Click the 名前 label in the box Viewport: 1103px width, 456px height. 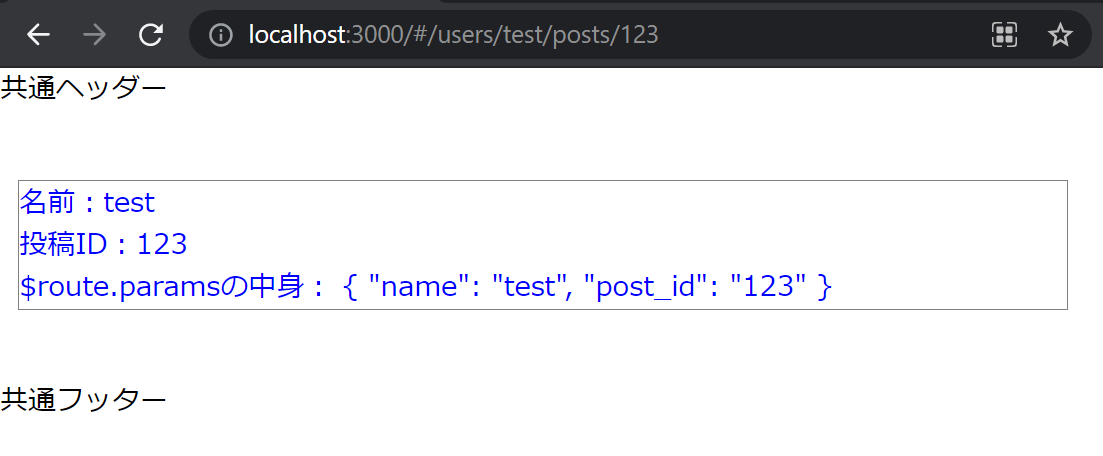[46, 203]
